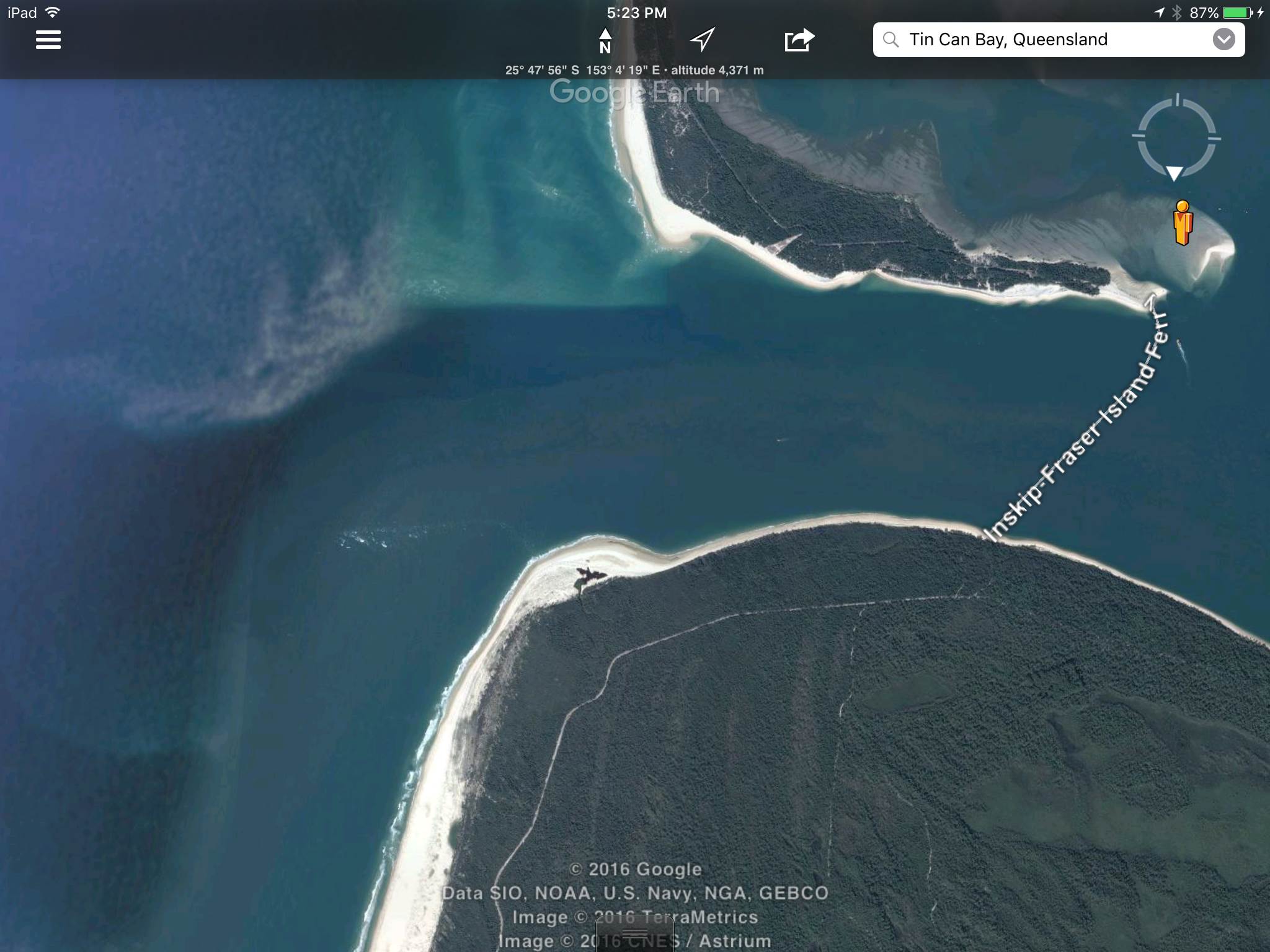Tap the Bluetooth status icon

coord(1176,12)
